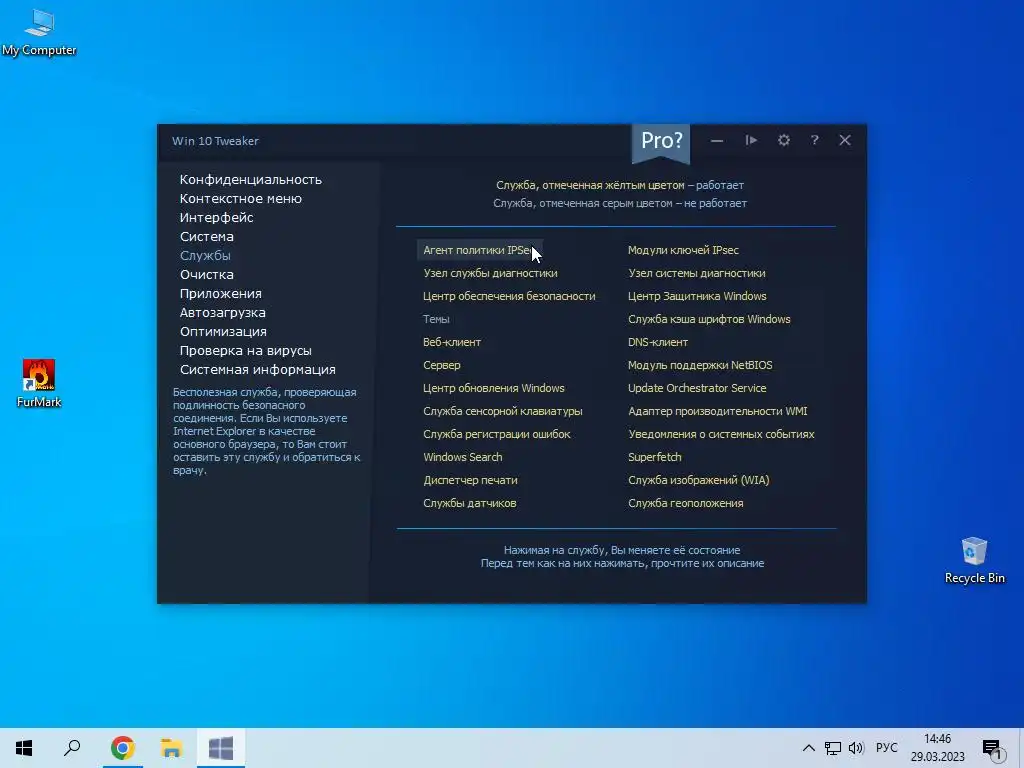
Task: Show hidden tray icons chevron
Action: tap(808, 748)
